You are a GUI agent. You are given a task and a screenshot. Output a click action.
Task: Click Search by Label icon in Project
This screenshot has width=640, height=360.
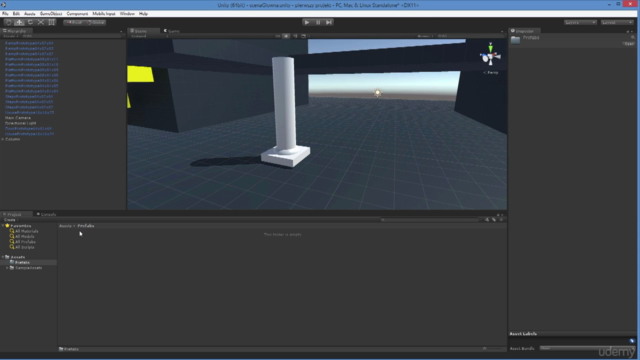(x=494, y=220)
